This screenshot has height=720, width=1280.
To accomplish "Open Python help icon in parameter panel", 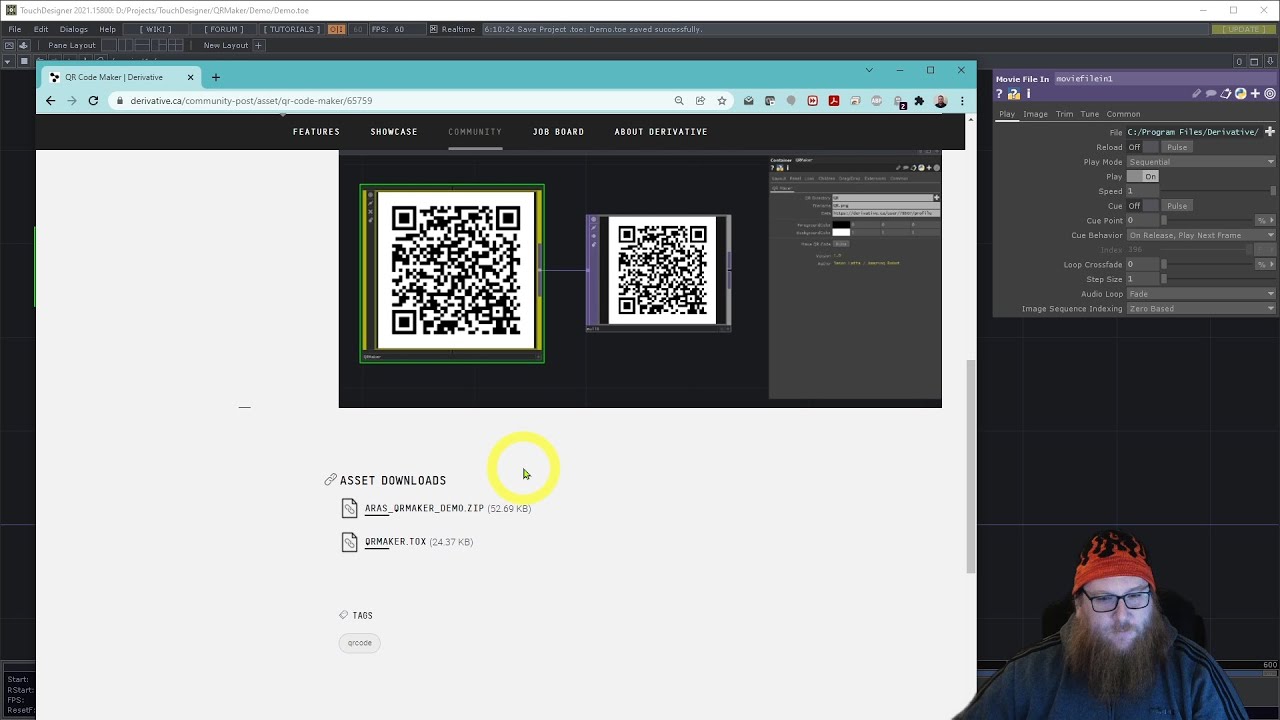I will pyautogui.click(x=1014, y=94).
